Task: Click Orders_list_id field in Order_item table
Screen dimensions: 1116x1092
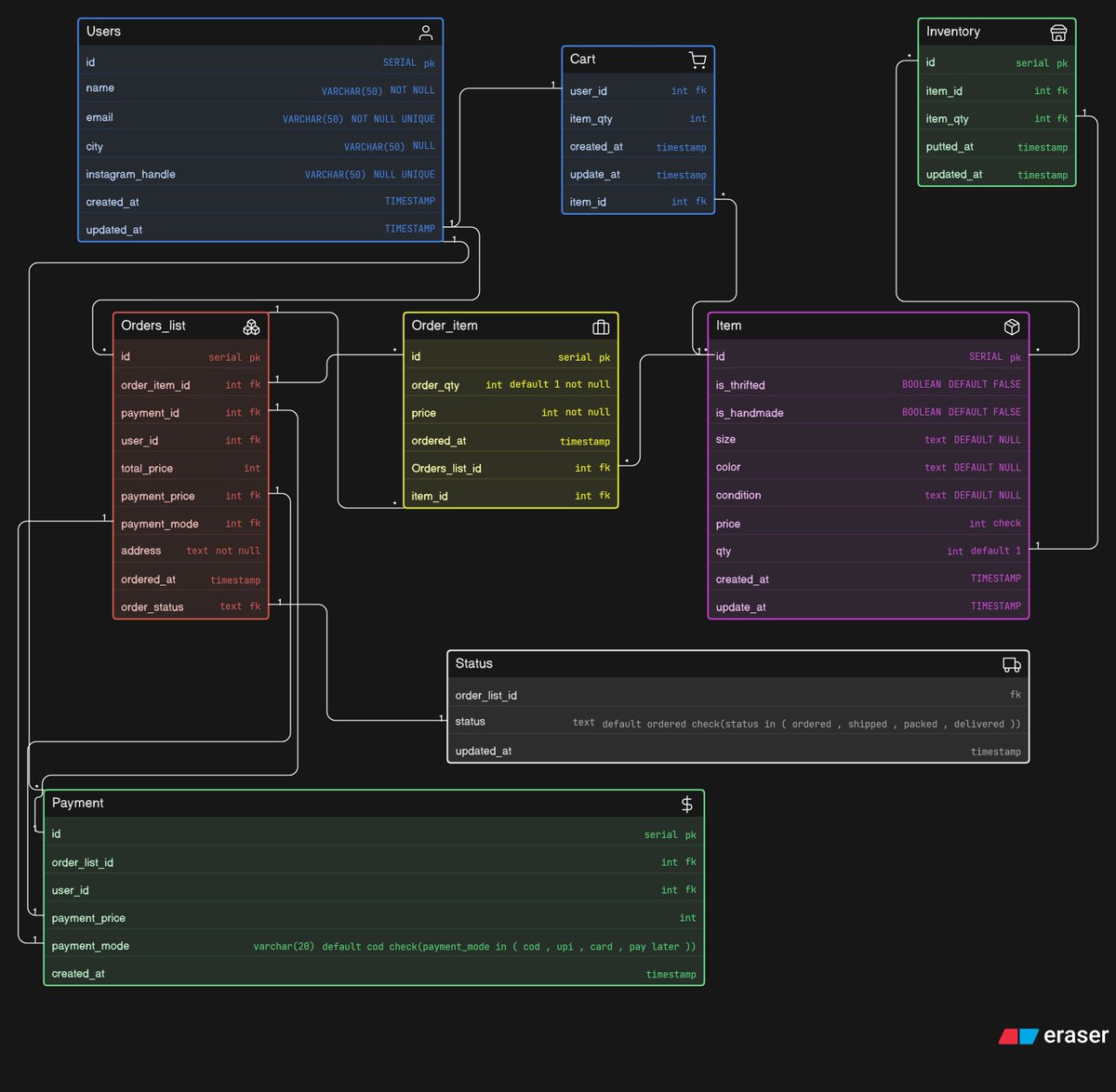Action: coord(511,468)
